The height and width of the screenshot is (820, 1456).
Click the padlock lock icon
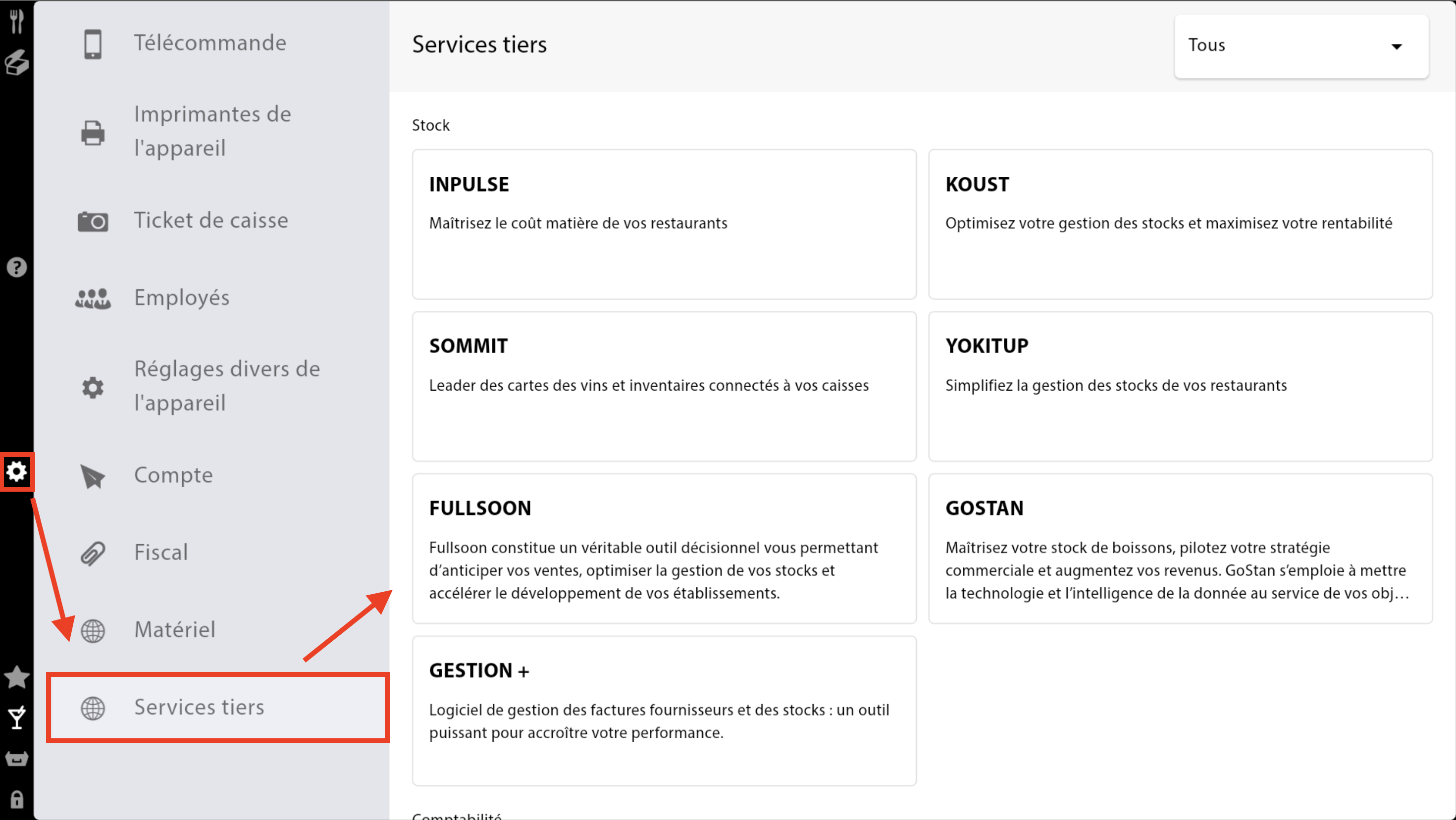click(16, 800)
